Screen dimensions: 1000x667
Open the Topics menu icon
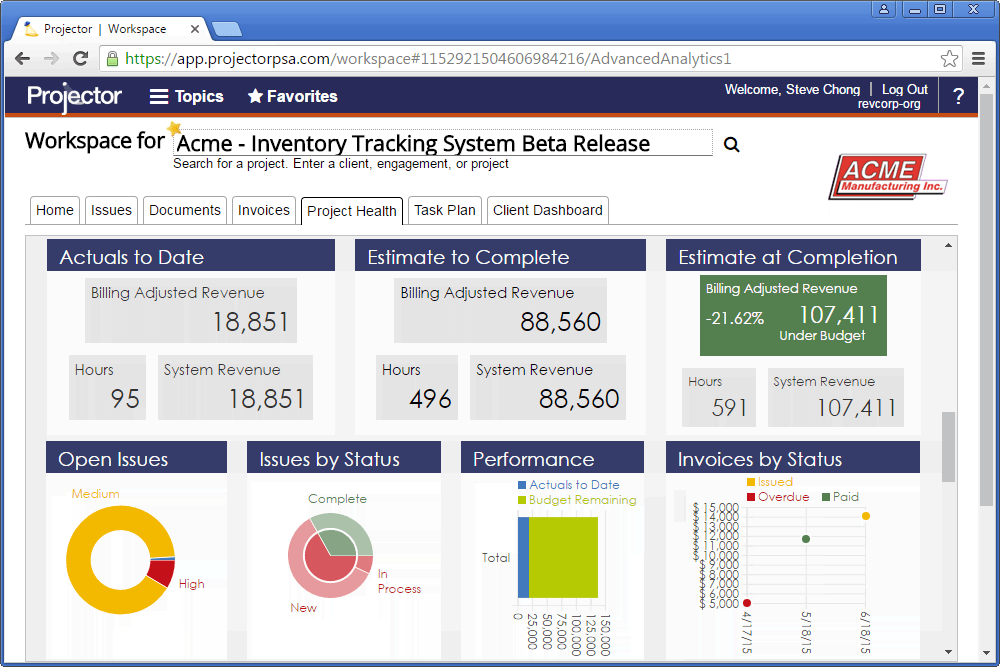[159, 96]
